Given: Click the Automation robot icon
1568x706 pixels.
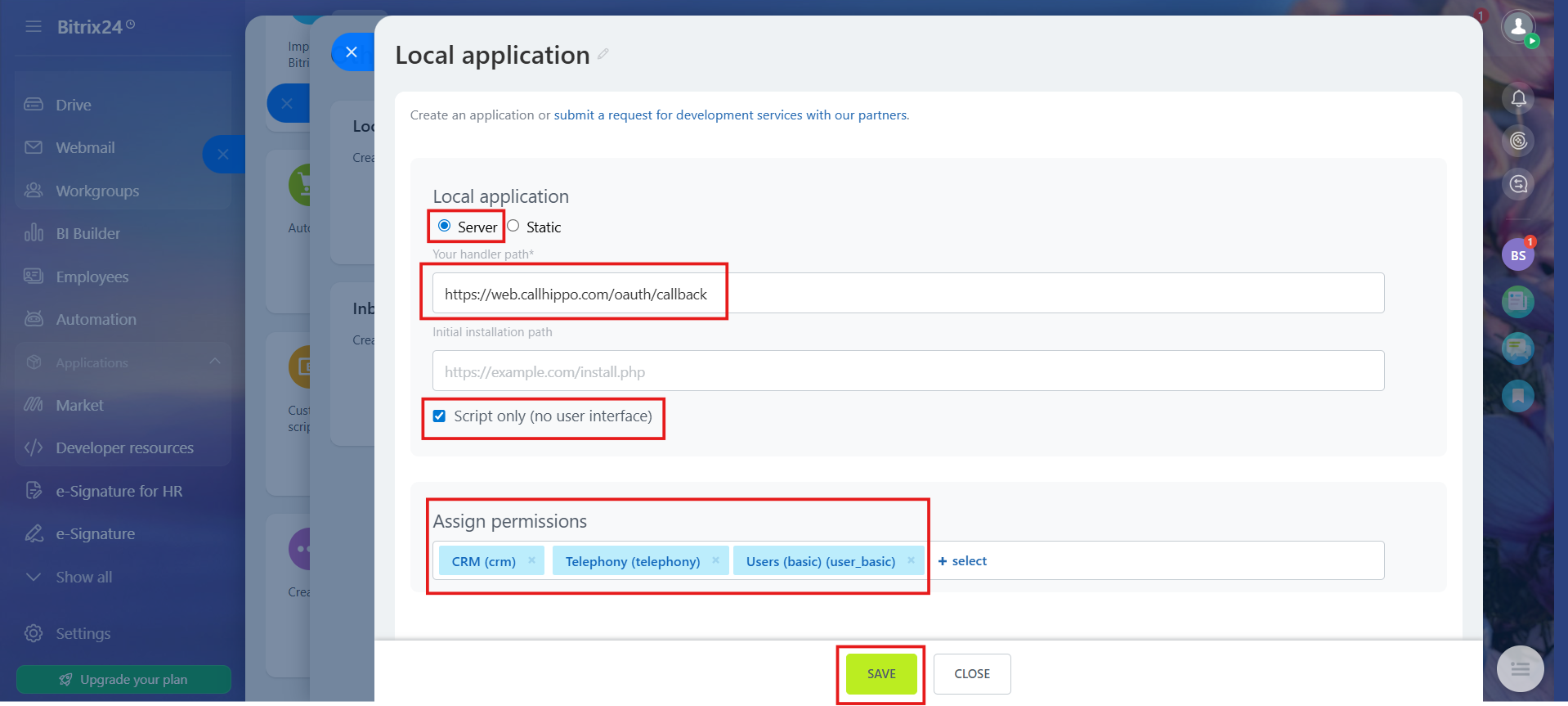Looking at the screenshot, I should (x=34, y=319).
